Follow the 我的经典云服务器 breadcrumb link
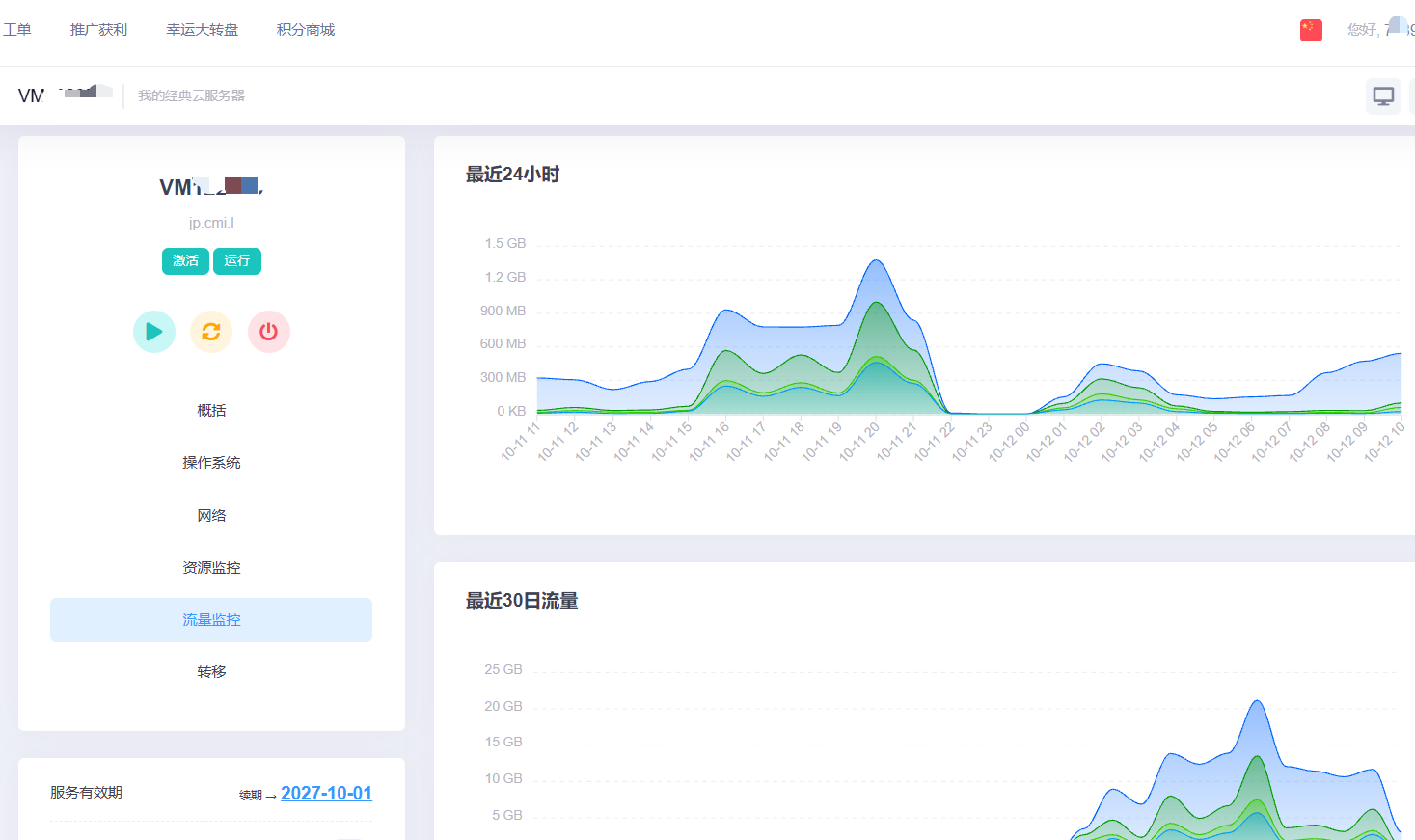 (191, 95)
